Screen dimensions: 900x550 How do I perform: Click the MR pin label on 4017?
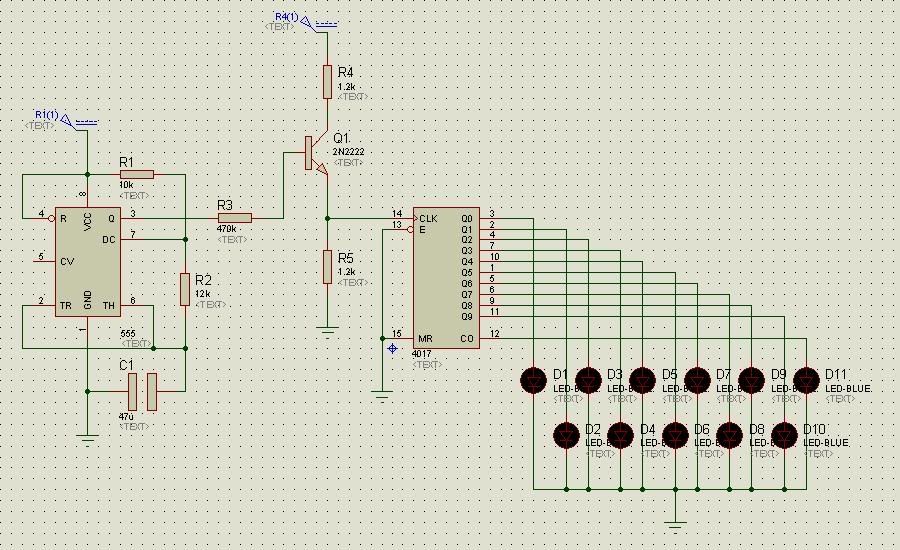tap(425, 339)
